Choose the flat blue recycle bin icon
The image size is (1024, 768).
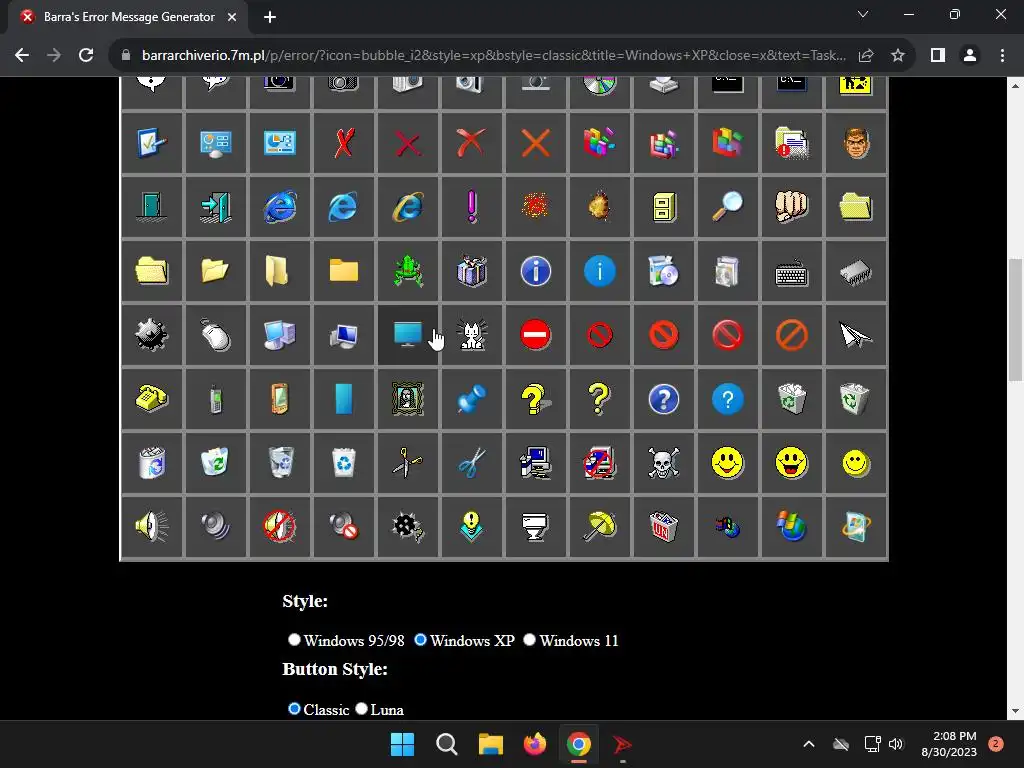click(x=344, y=462)
